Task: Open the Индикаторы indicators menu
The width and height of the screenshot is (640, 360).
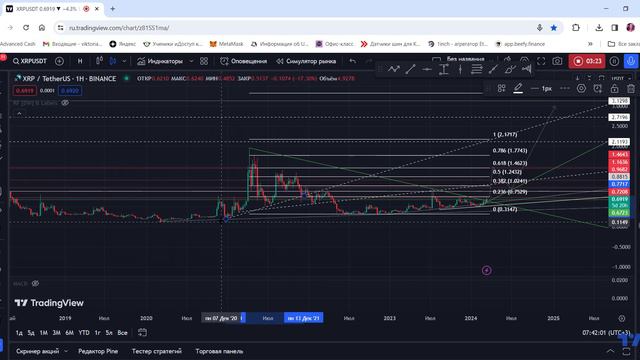Action: 160,61
